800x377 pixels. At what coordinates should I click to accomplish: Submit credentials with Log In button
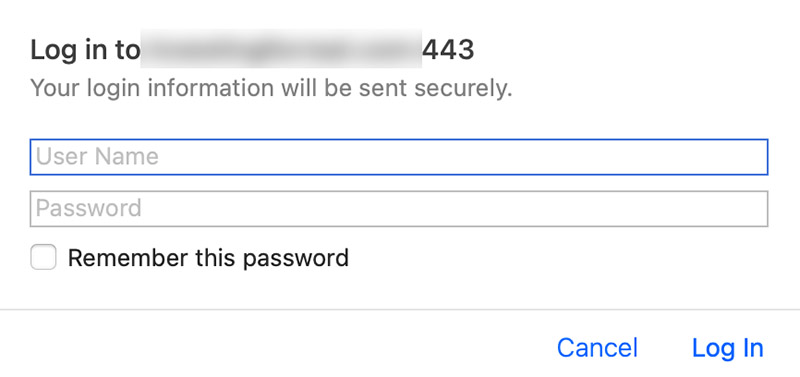click(728, 348)
